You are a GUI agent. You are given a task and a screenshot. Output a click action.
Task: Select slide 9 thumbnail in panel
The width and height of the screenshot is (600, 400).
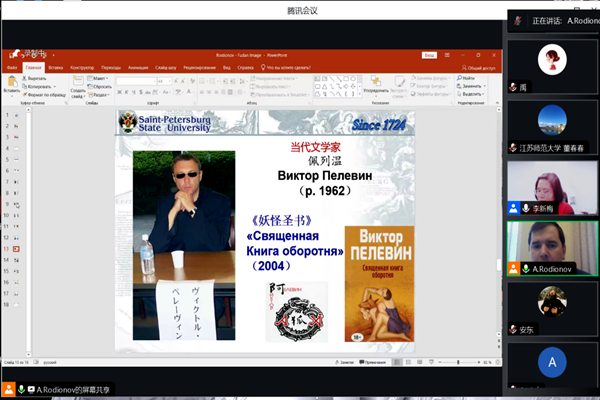point(16,204)
